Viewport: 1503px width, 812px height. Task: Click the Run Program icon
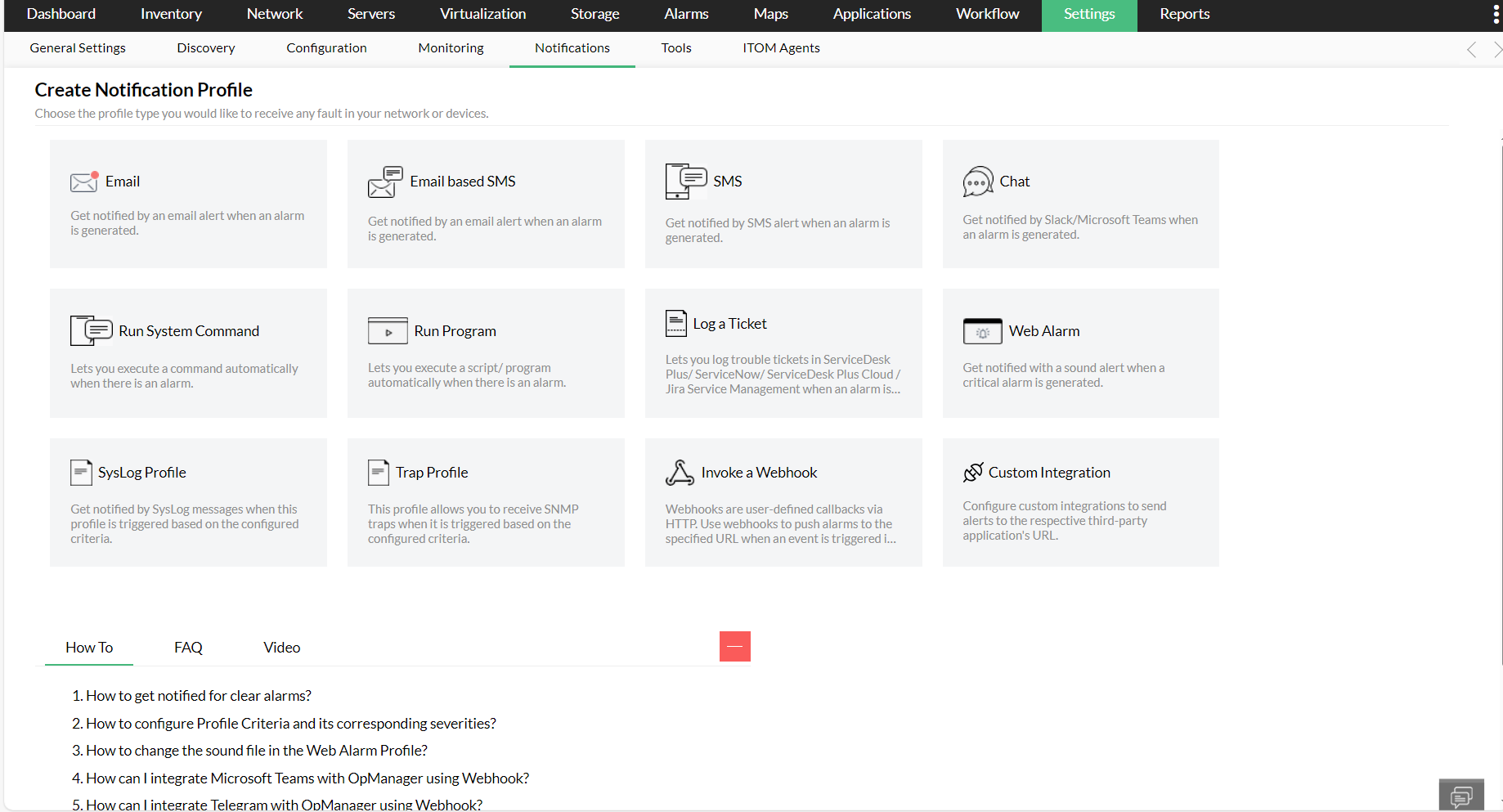pos(388,330)
